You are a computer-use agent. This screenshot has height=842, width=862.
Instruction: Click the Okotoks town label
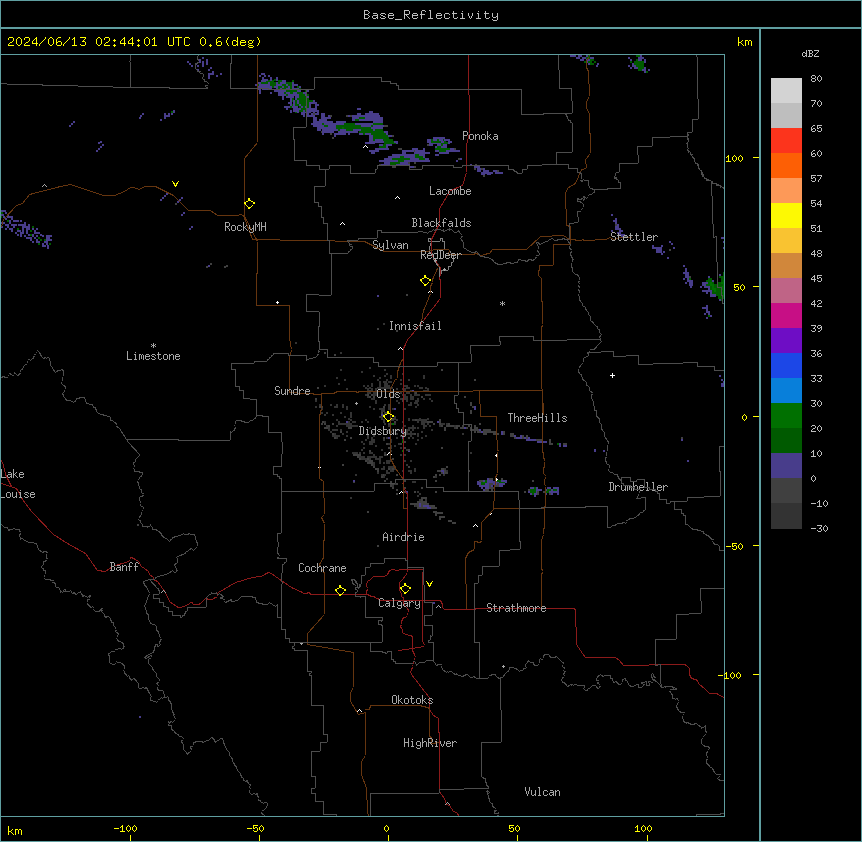(x=412, y=700)
